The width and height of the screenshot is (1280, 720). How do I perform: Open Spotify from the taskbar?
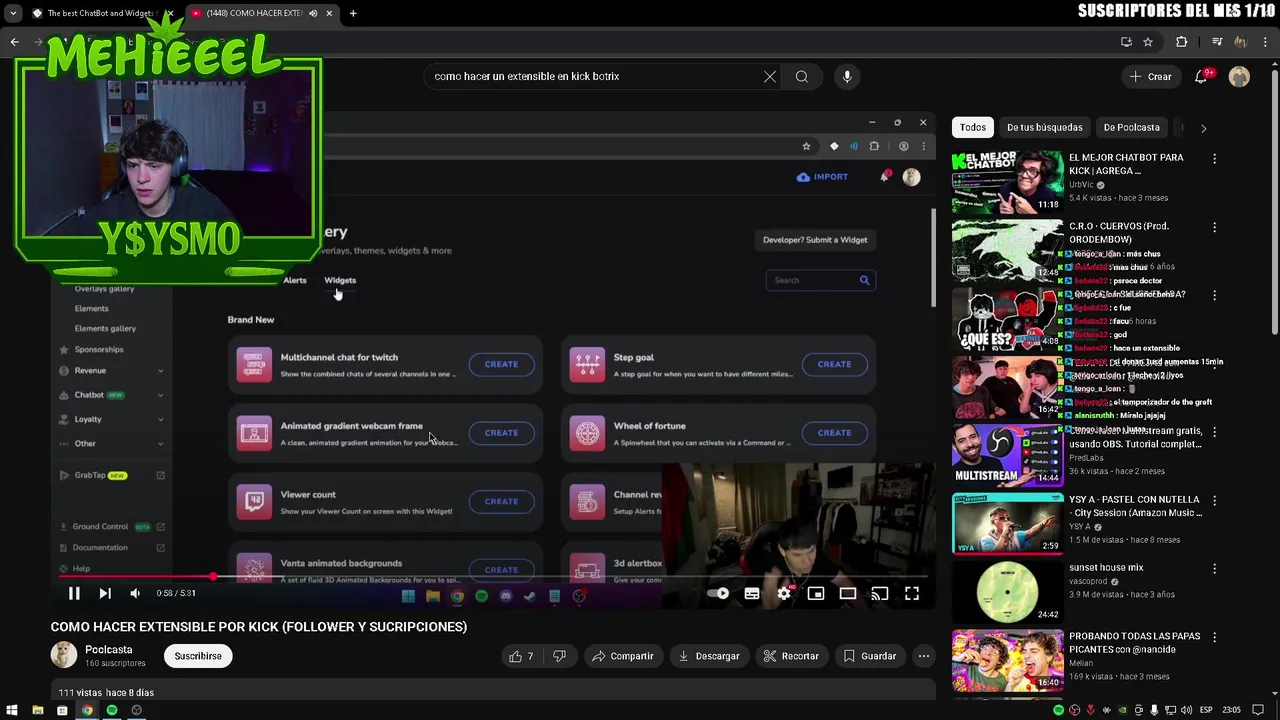click(x=112, y=710)
